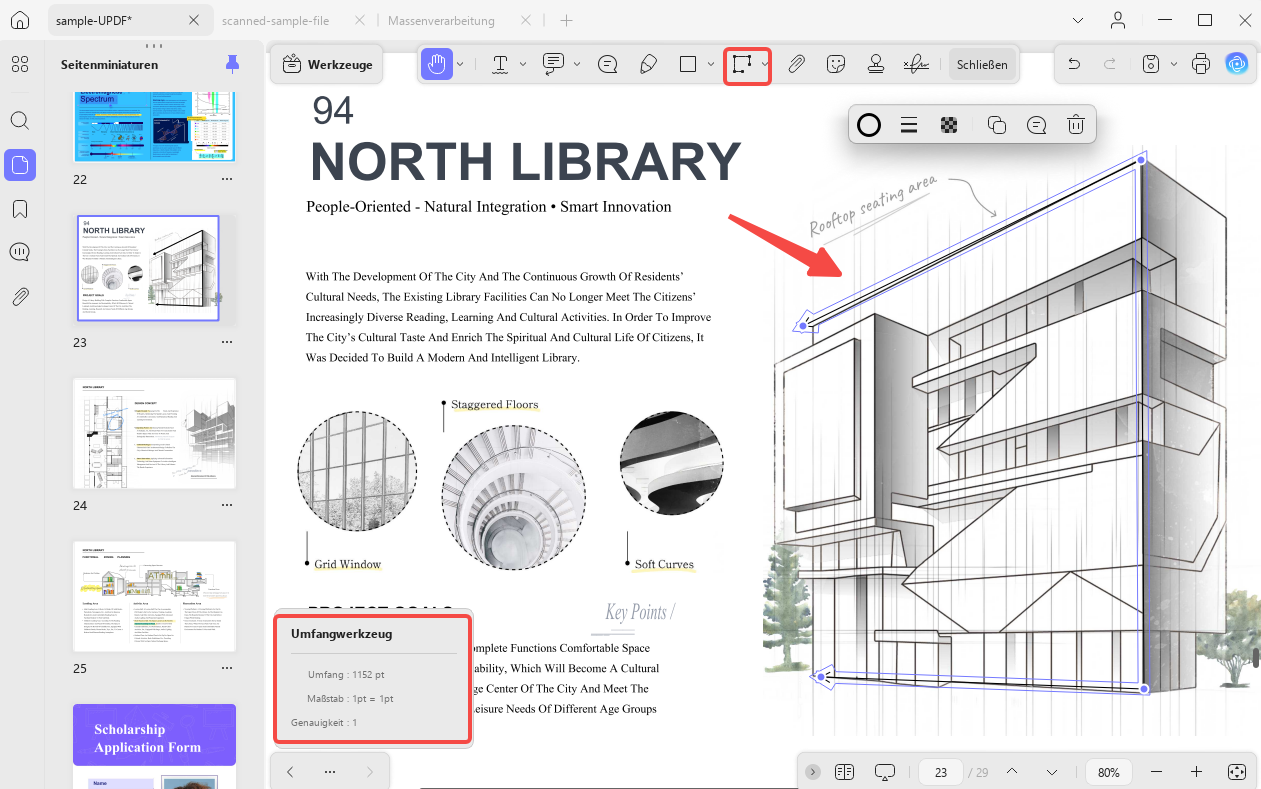Go to the previous page
1261x789 pixels.
click(x=1012, y=772)
